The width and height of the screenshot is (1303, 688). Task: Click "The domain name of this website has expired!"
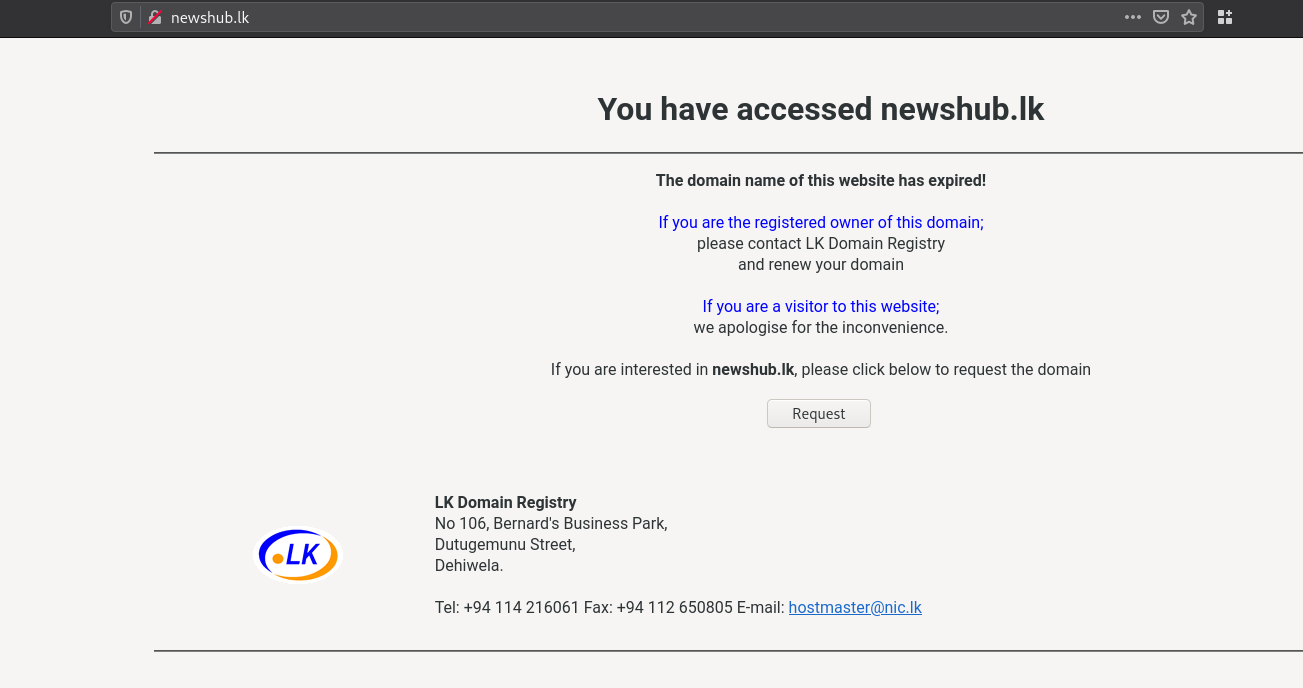coord(821,180)
